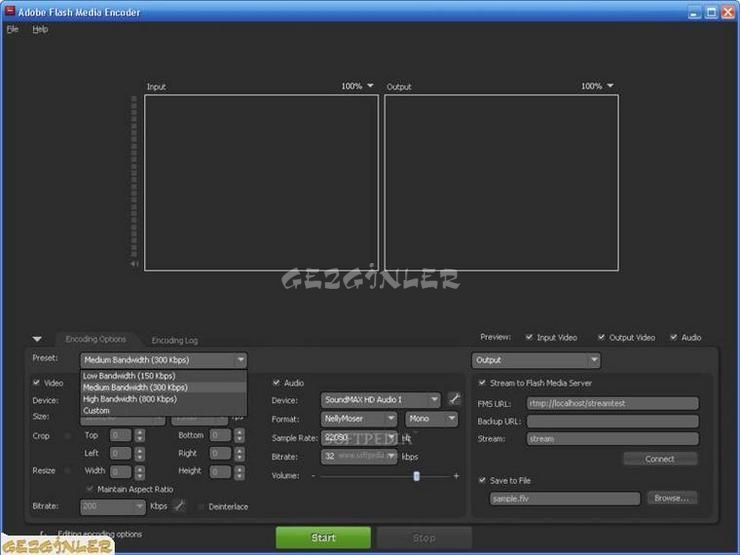Viewport: 740px width, 555px height.
Task: Open Input zoom 100% dropdown
Action: 357,86
